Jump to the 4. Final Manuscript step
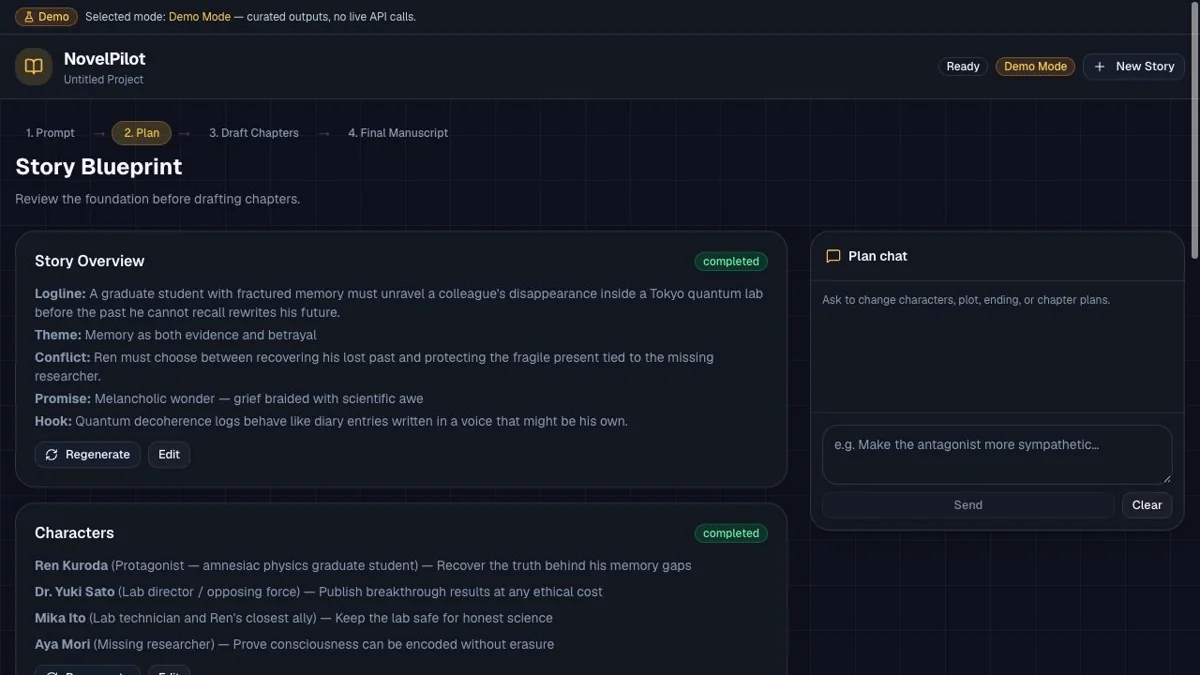Screen dimensions: 1200x675 398,133
